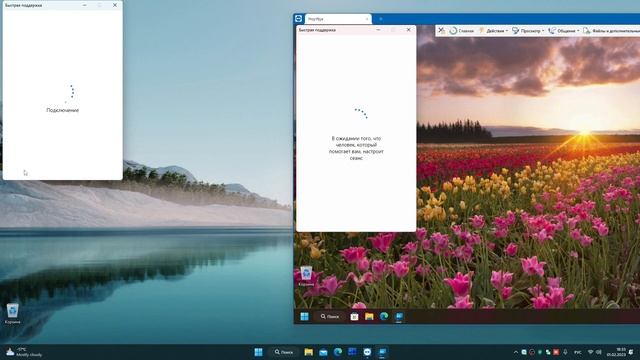The width and height of the screenshot is (640, 360).
Task: Open the notification center icon
Action: [631, 352]
